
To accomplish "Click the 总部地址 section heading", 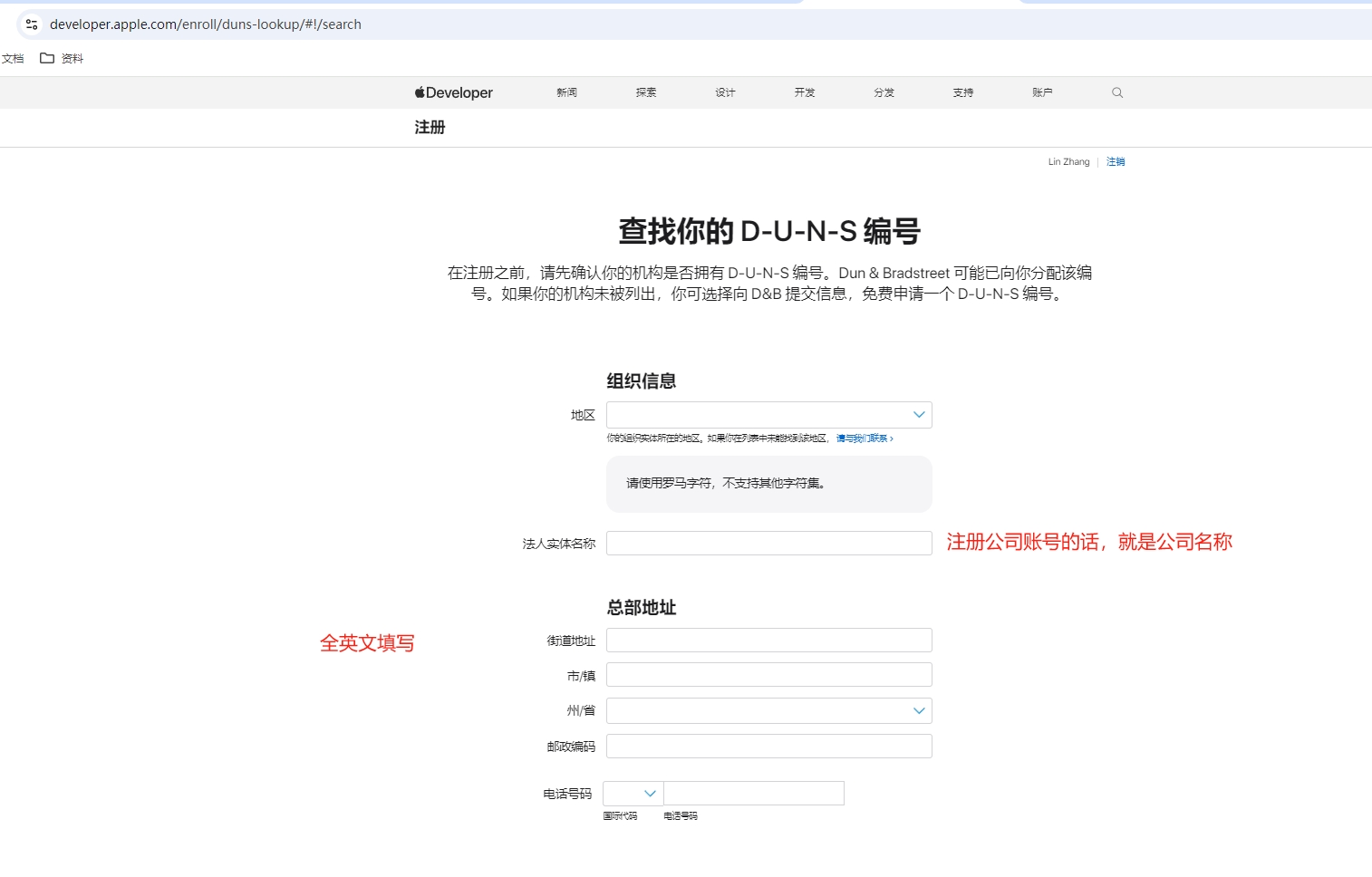I will (642, 608).
